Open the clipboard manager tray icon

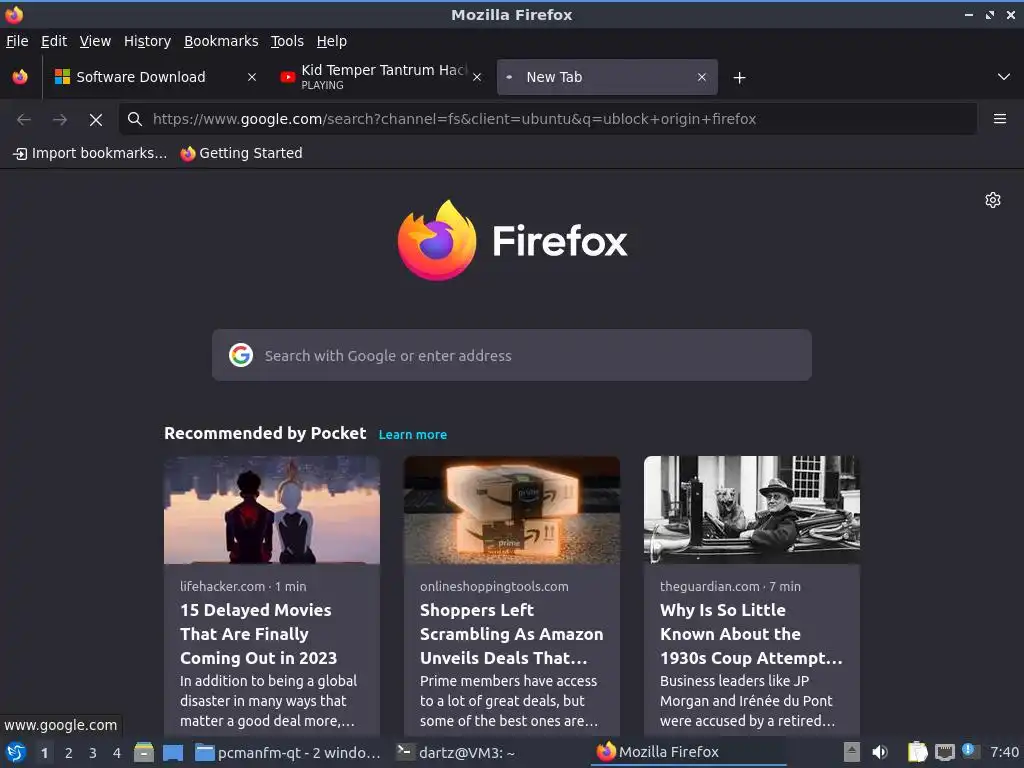click(918, 752)
